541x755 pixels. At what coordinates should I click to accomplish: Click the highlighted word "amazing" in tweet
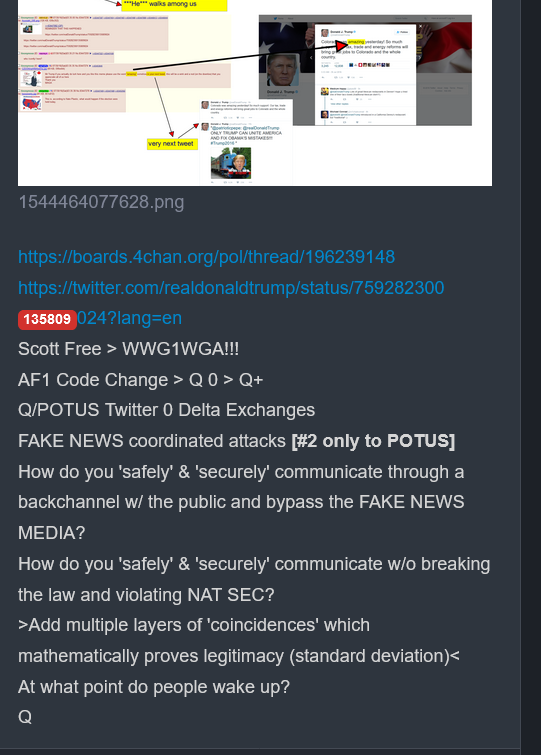click(x=356, y=42)
